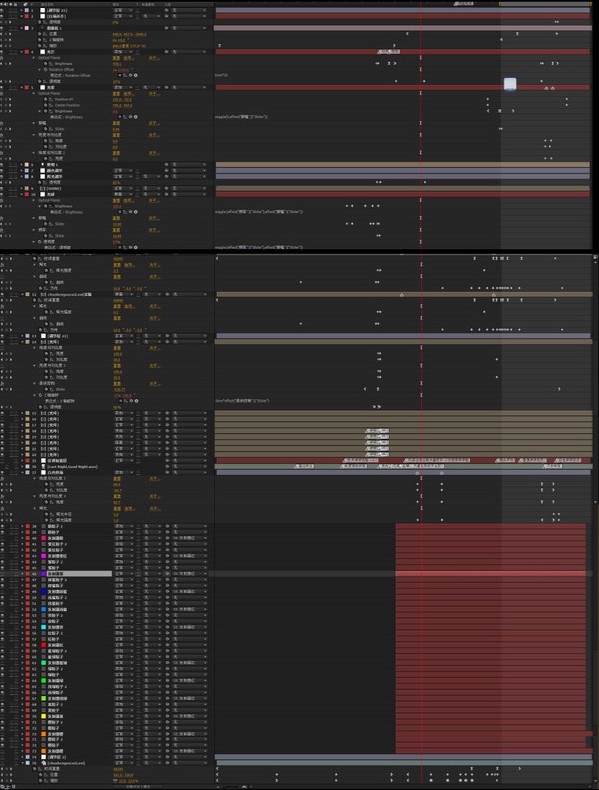Click the light layer icon on layer 6
The height and width of the screenshot is (790, 599).
coord(43,165)
